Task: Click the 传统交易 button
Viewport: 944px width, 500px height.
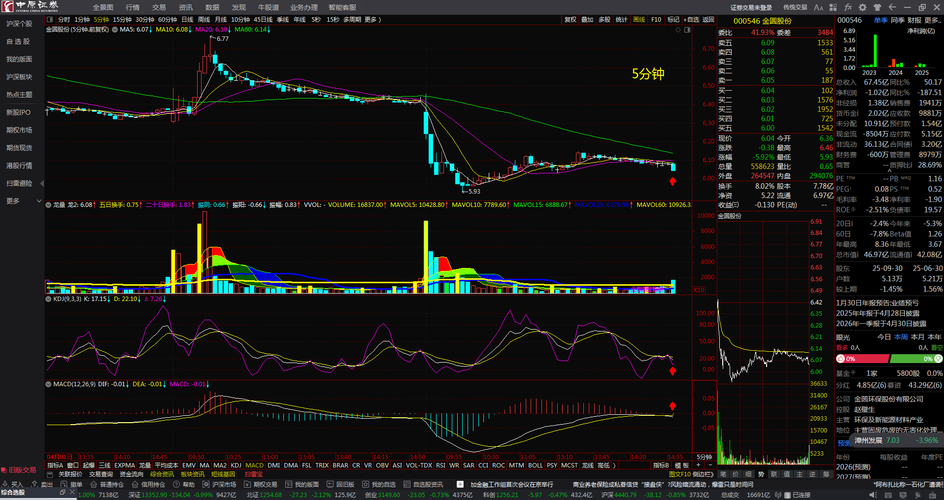Action: coord(795,7)
